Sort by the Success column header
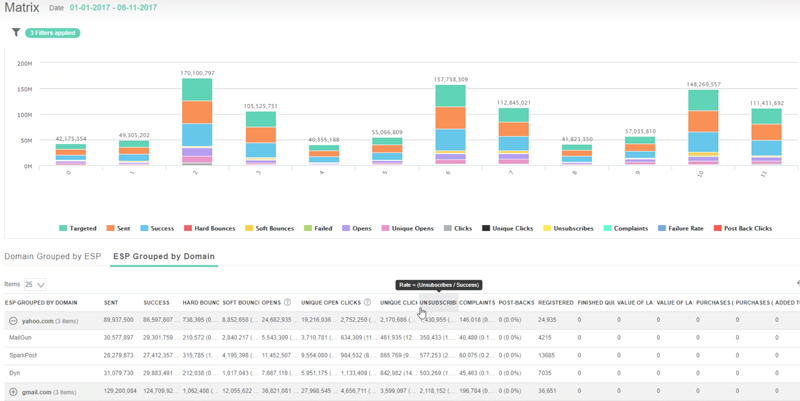Image resolution: width=800 pixels, height=401 pixels. (x=156, y=303)
